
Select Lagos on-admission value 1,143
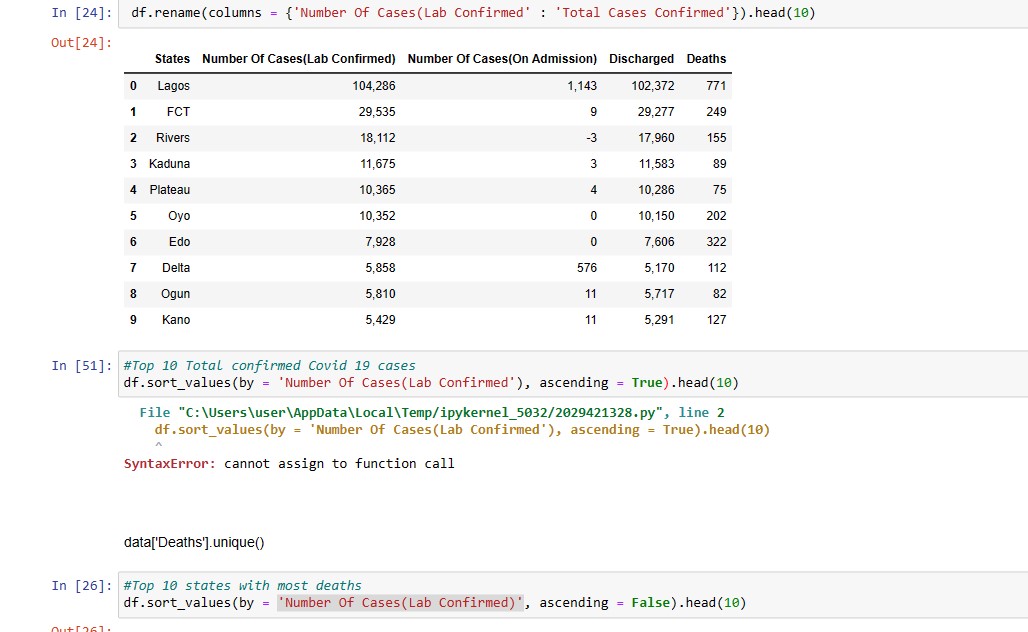[582, 86]
